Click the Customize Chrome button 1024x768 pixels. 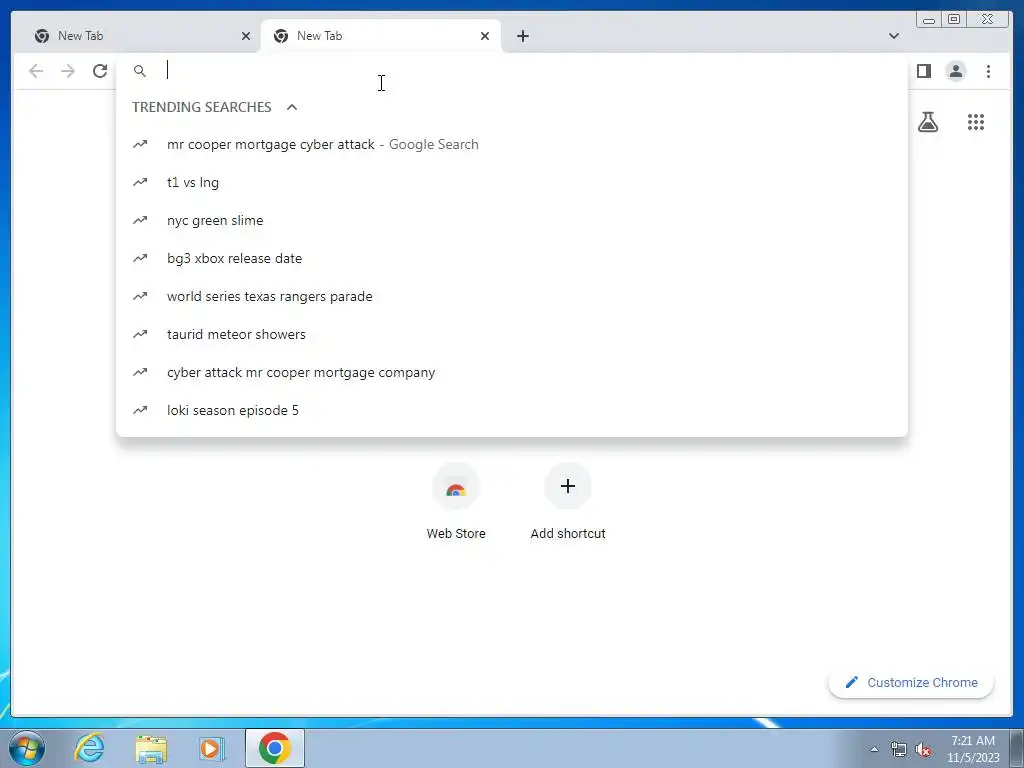pyautogui.click(x=911, y=682)
